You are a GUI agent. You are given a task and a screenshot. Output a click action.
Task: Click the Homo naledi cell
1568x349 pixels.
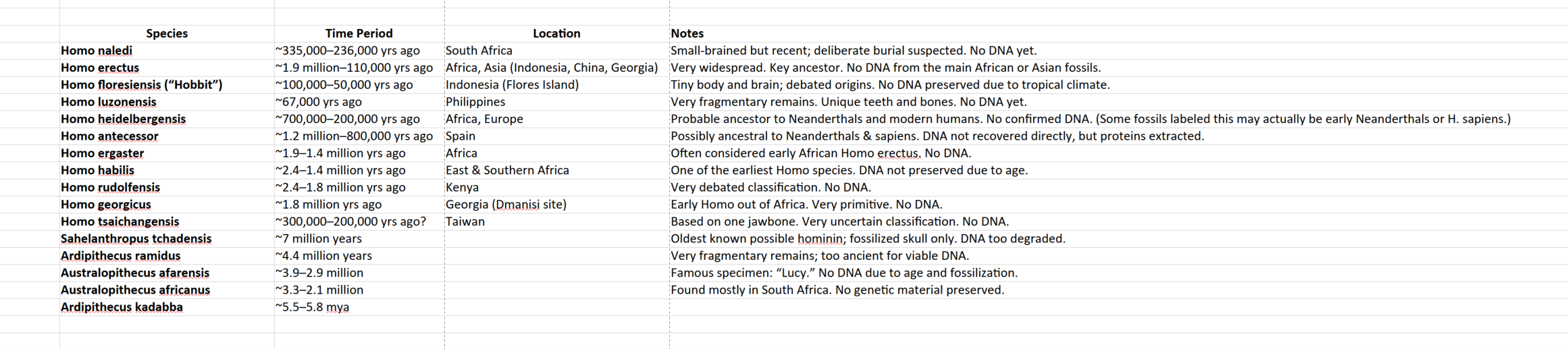click(x=167, y=51)
